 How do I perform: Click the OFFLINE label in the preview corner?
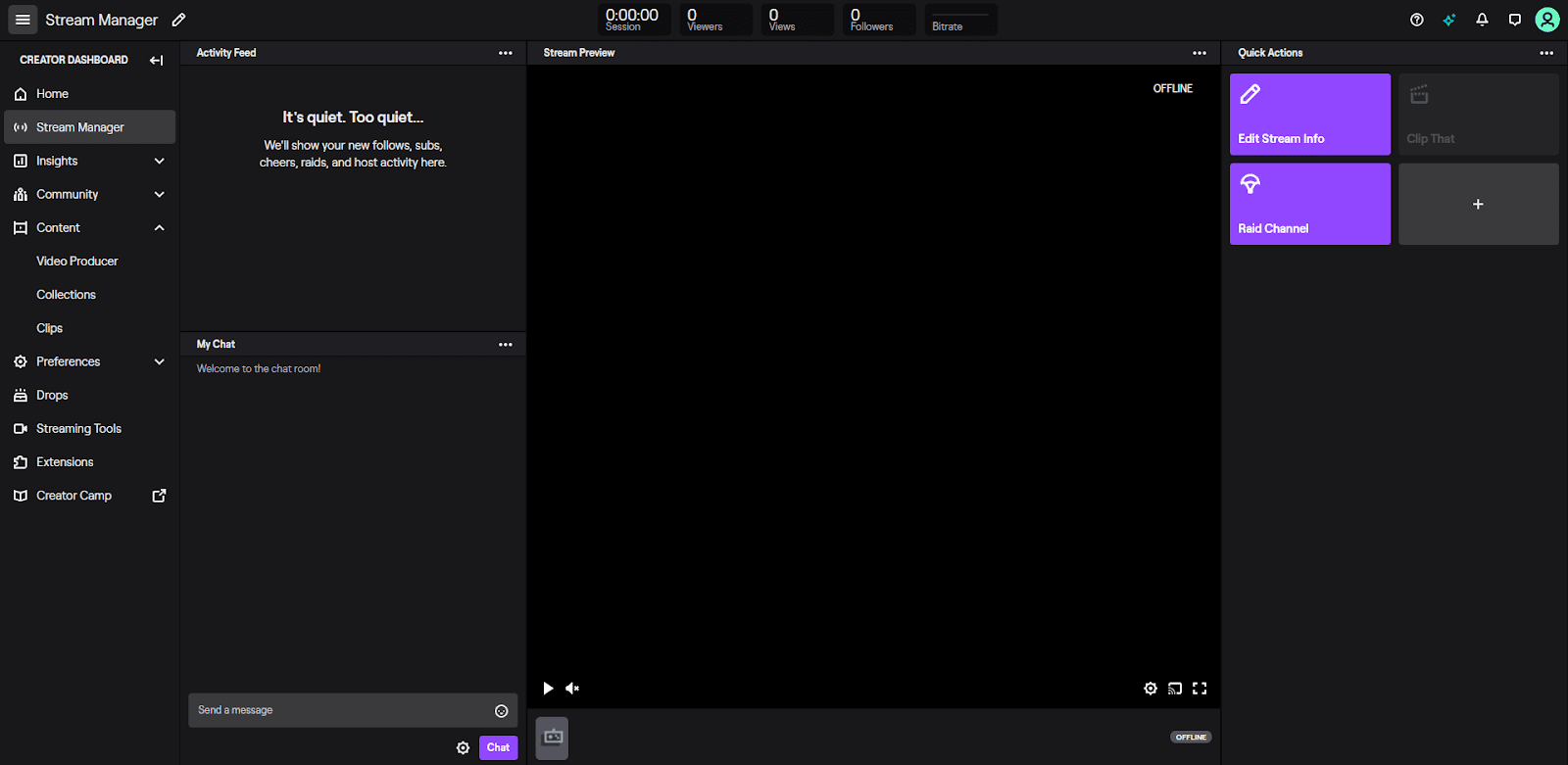[x=1172, y=88]
